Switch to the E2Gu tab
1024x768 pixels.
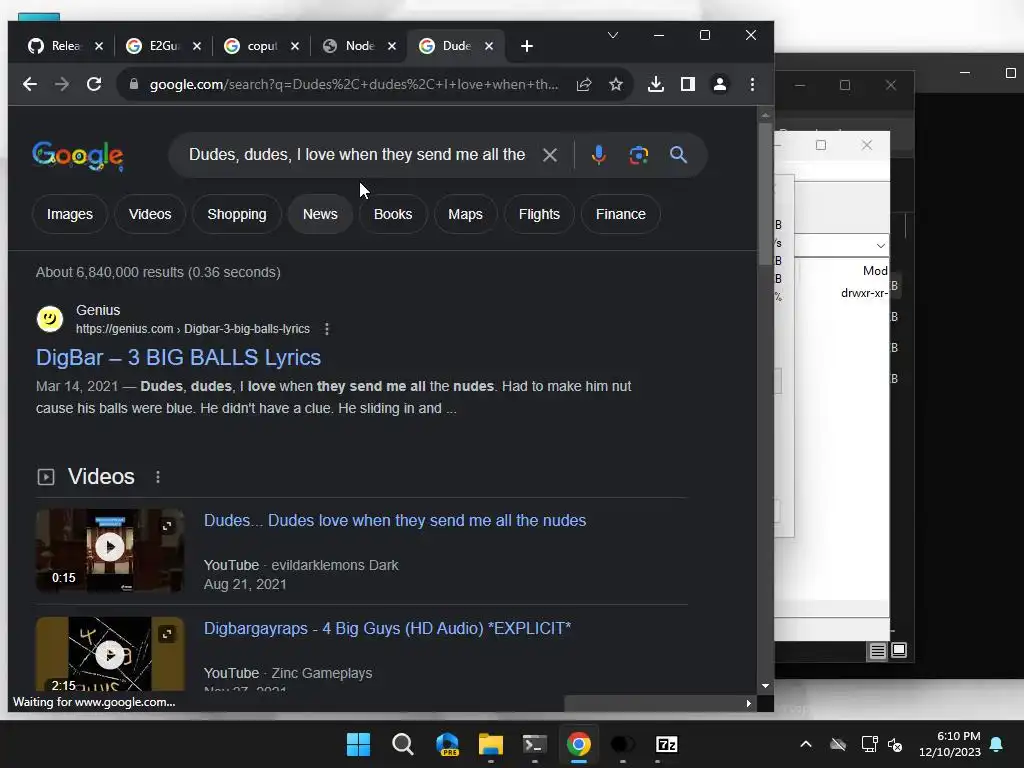pos(154,46)
